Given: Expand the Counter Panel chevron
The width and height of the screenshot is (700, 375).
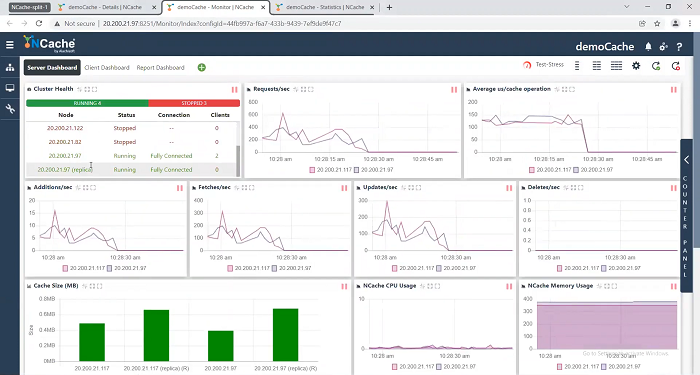Looking at the screenshot, I should pos(687,159).
